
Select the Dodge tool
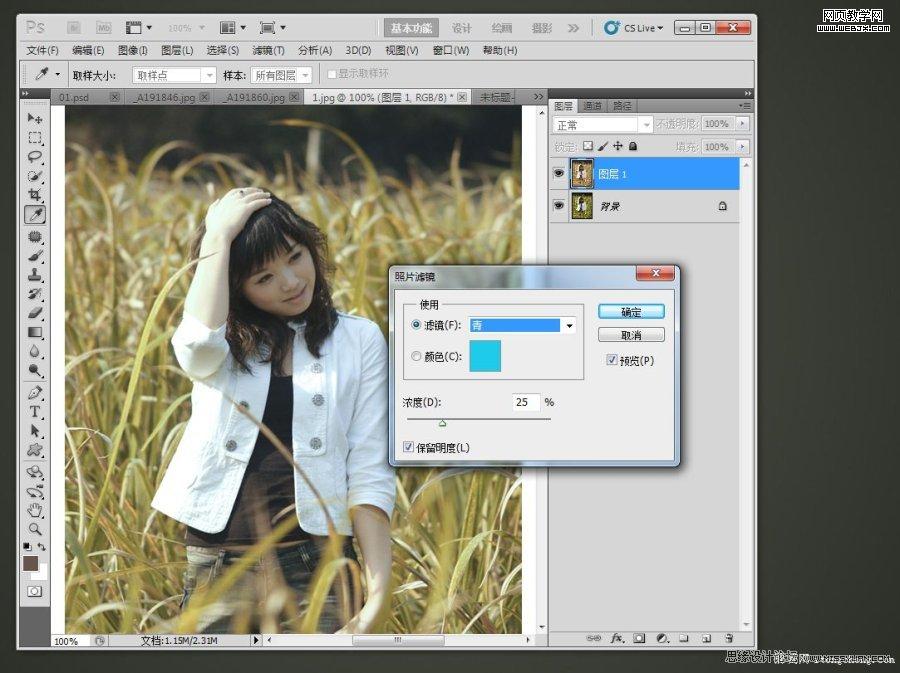point(35,370)
